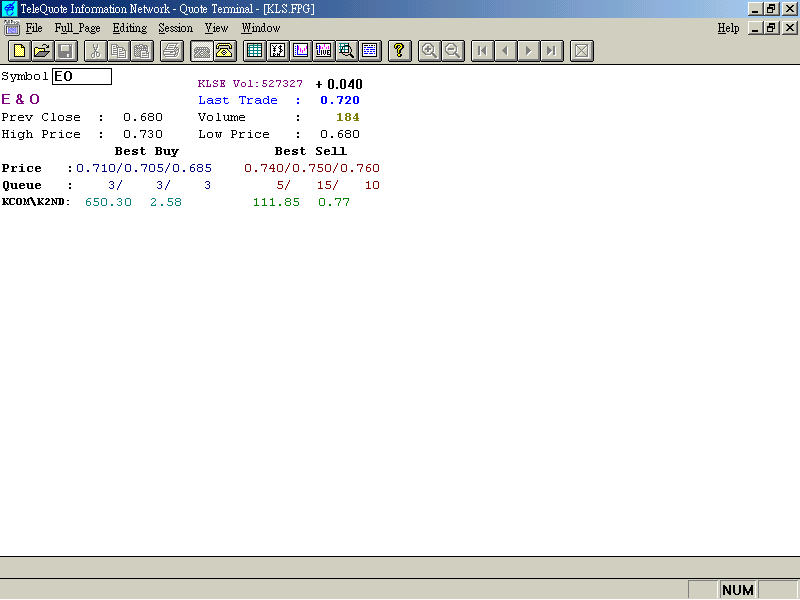The image size is (800, 600).
Task: Close the inner KLS.FPG document window
Action: [x=790, y=28]
